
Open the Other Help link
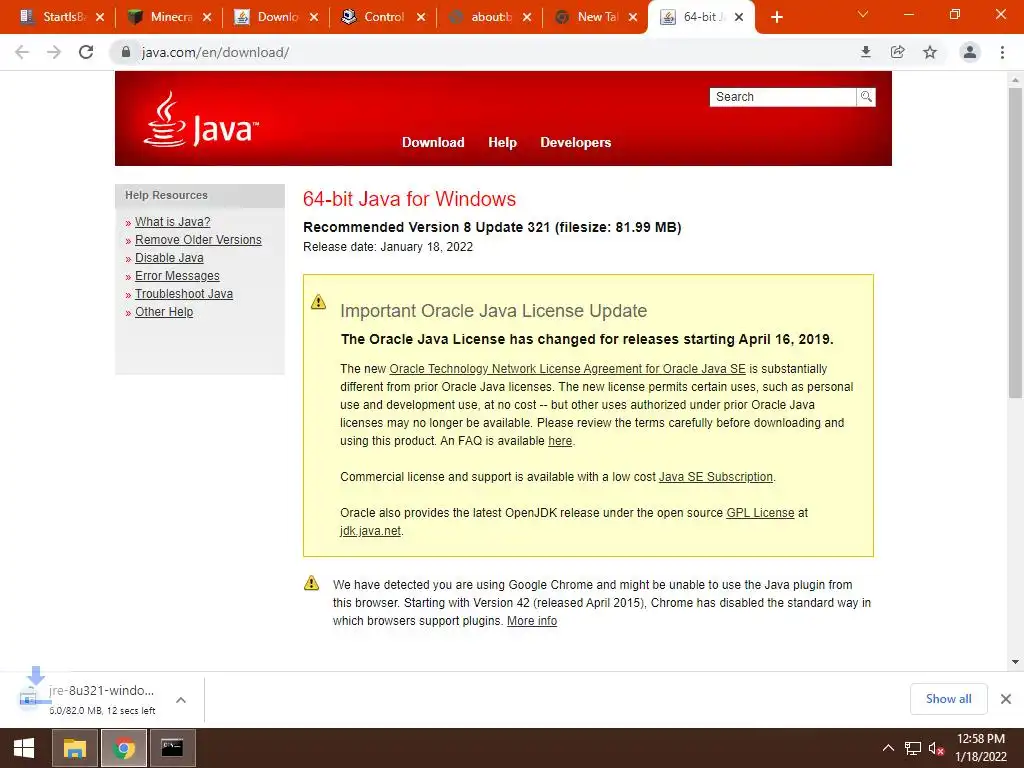tap(164, 312)
